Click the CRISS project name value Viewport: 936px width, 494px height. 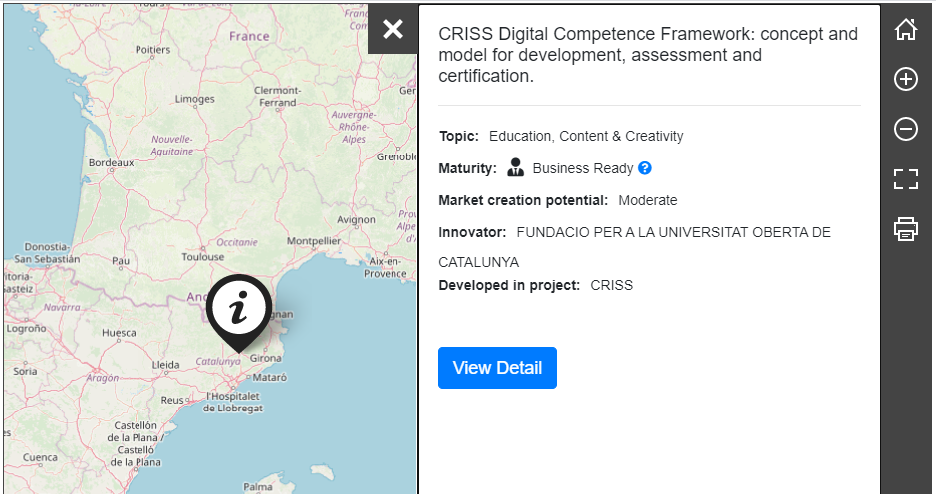[611, 285]
